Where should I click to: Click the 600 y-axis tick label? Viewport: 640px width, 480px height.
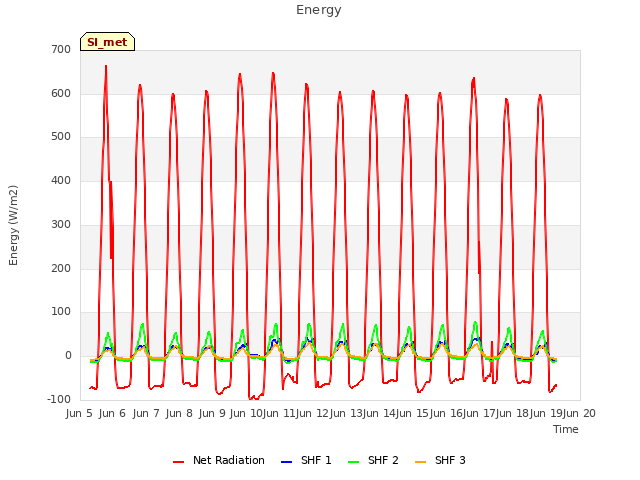point(61,93)
